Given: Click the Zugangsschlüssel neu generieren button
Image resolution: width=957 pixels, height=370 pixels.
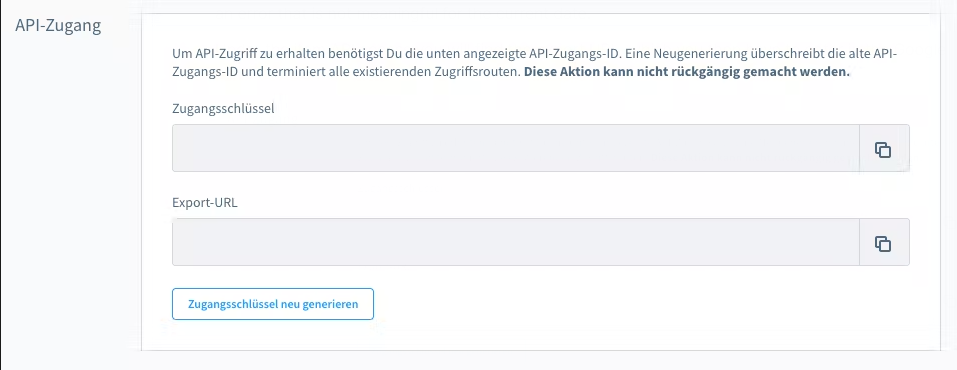Looking at the screenshot, I should pyautogui.click(x=273, y=304).
